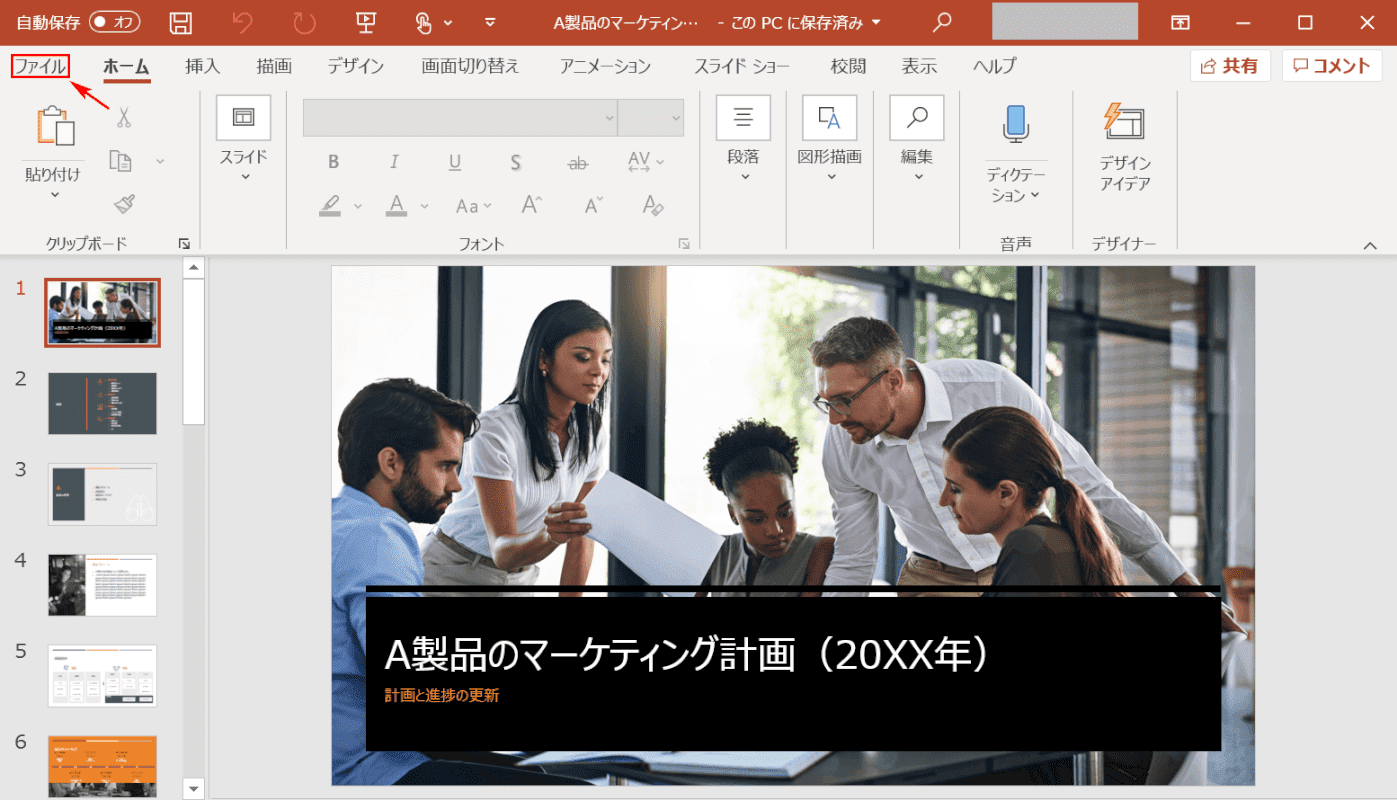Toggle Bold formatting
The image size is (1397, 800).
(x=333, y=162)
